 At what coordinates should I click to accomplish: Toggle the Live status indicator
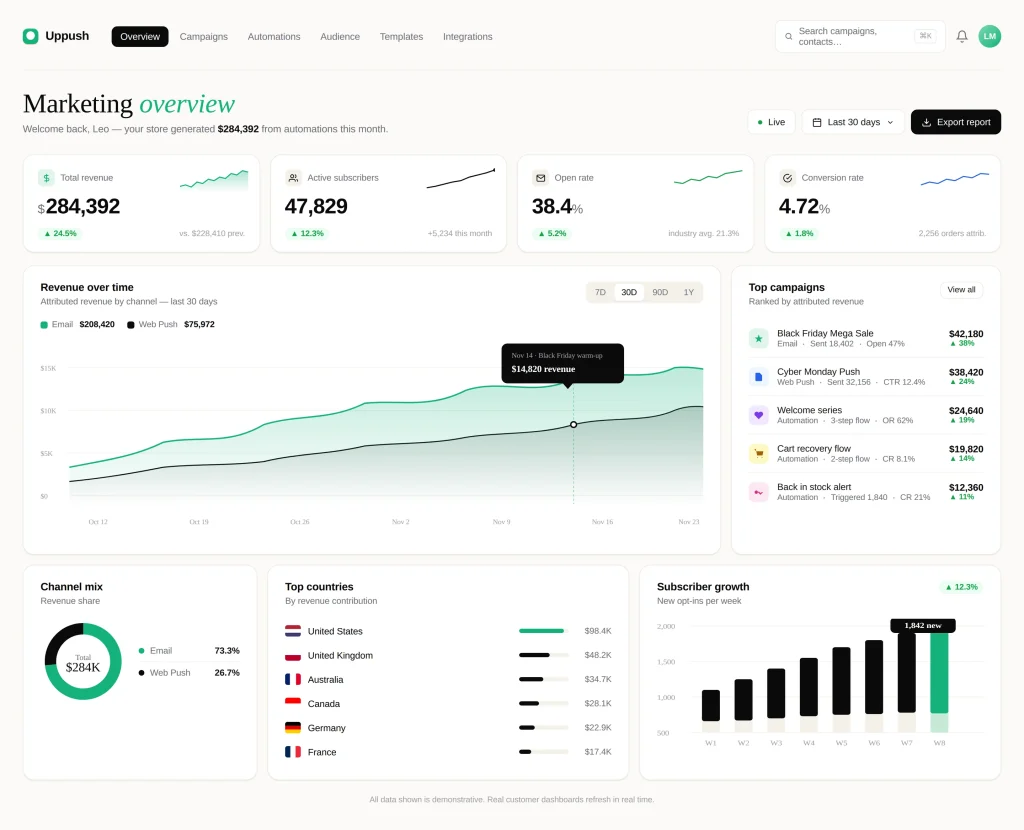[x=771, y=122]
